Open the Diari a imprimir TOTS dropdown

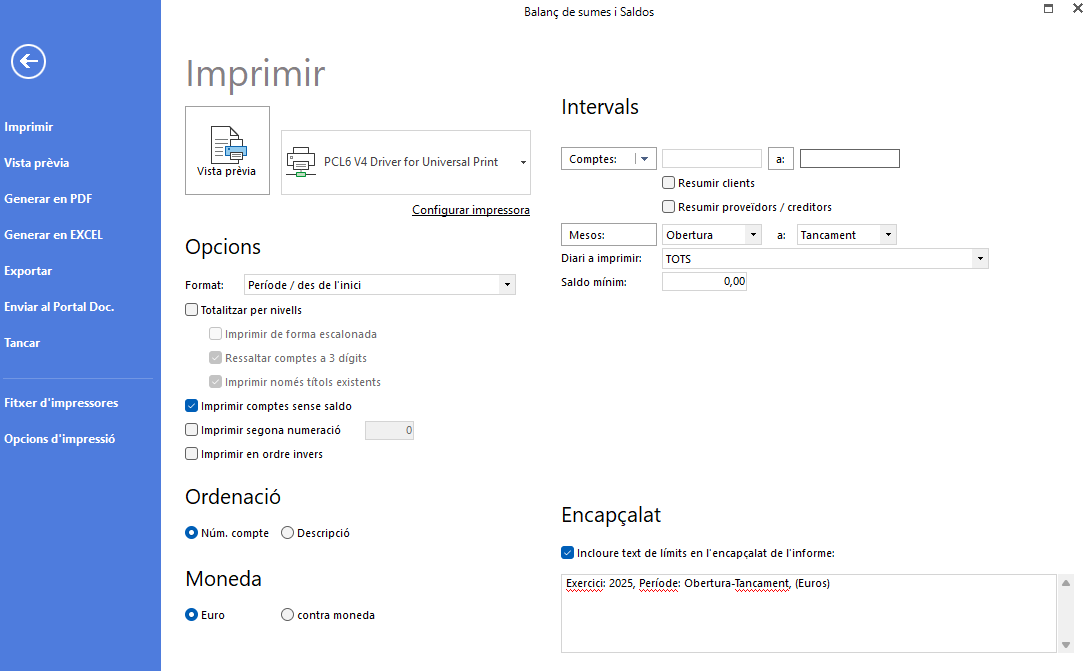pos(980,259)
